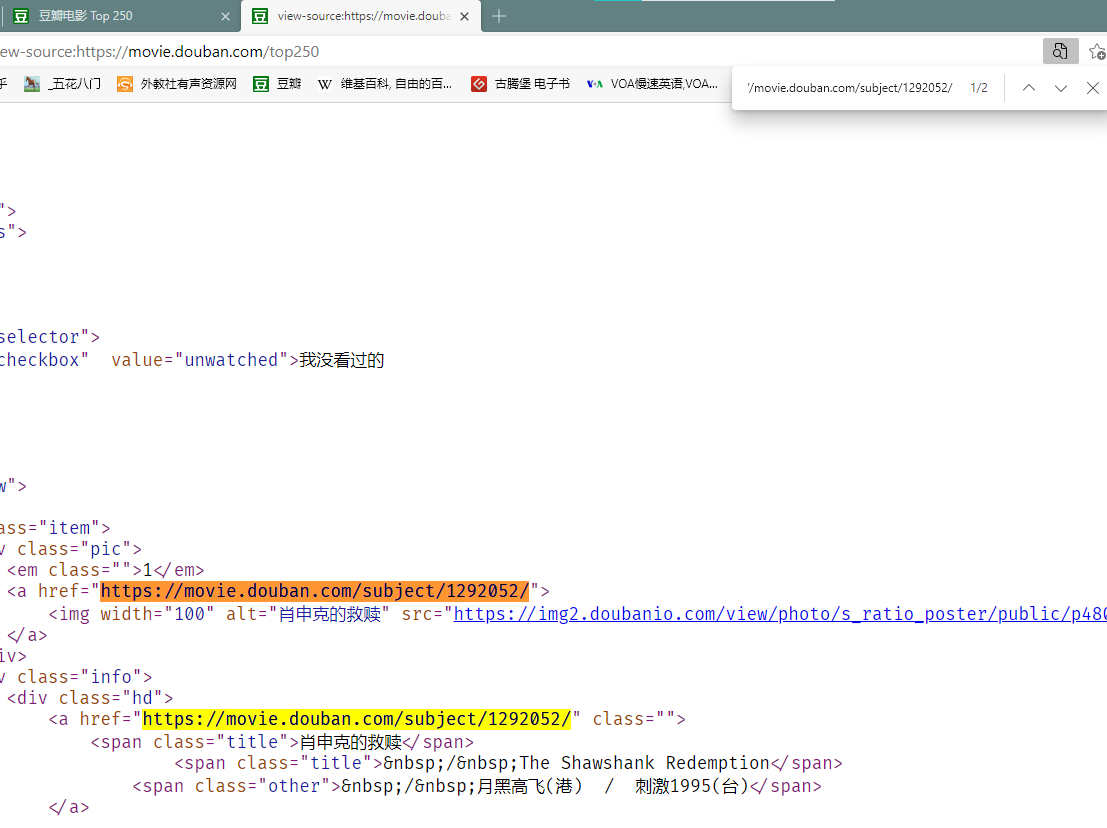Image resolution: width=1107 pixels, height=828 pixels.
Task: Open a new tab with plus button
Action: (498, 16)
